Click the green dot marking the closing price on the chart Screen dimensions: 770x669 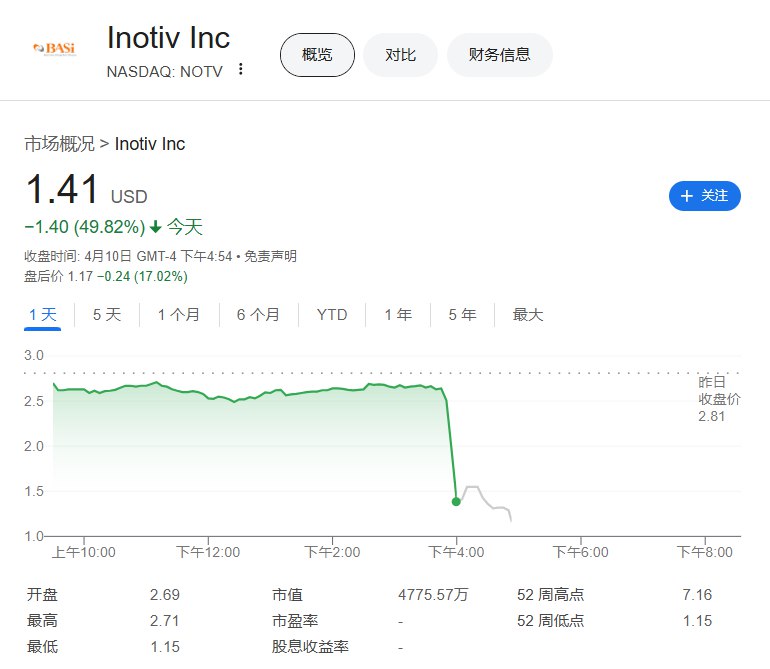[x=456, y=502]
